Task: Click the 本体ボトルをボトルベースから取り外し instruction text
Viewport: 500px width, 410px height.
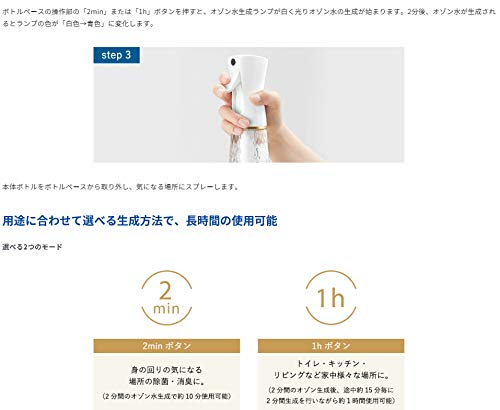Action: (x=120, y=187)
